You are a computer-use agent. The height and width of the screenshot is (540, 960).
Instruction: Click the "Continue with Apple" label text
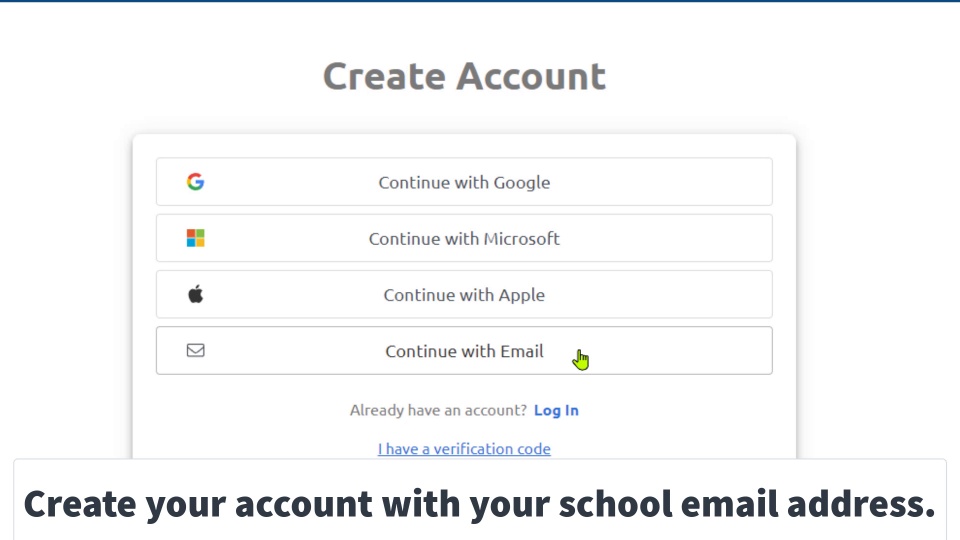(x=464, y=294)
